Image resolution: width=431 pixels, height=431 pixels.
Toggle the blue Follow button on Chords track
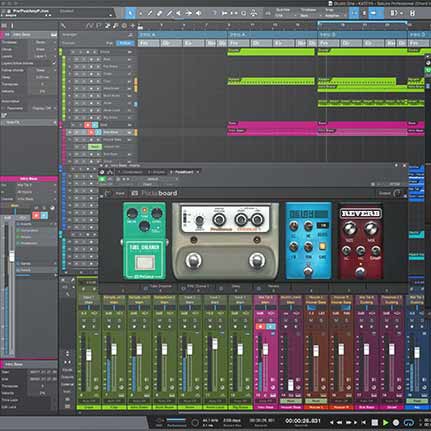125,43
